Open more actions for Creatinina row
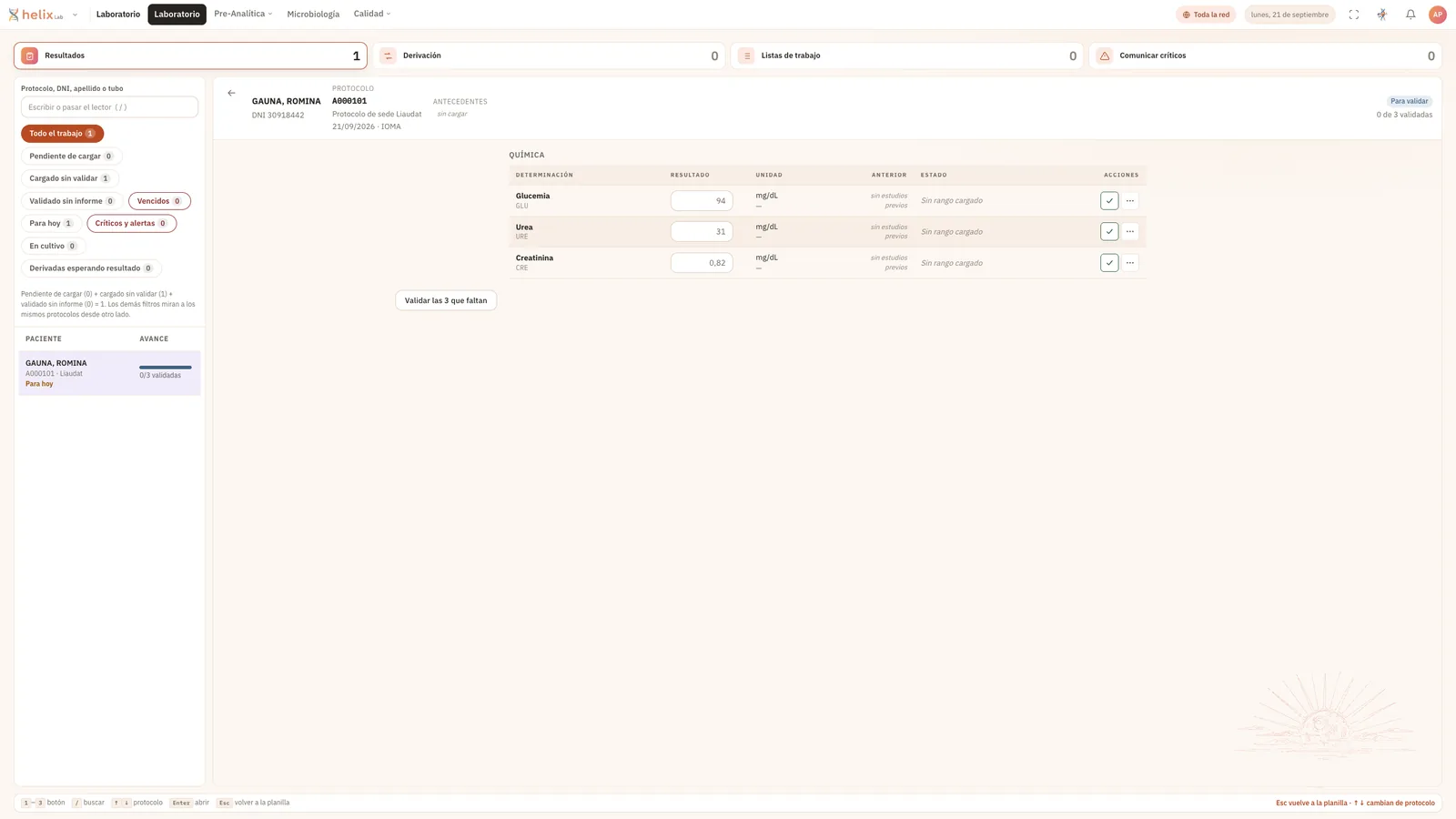 [1130, 263]
